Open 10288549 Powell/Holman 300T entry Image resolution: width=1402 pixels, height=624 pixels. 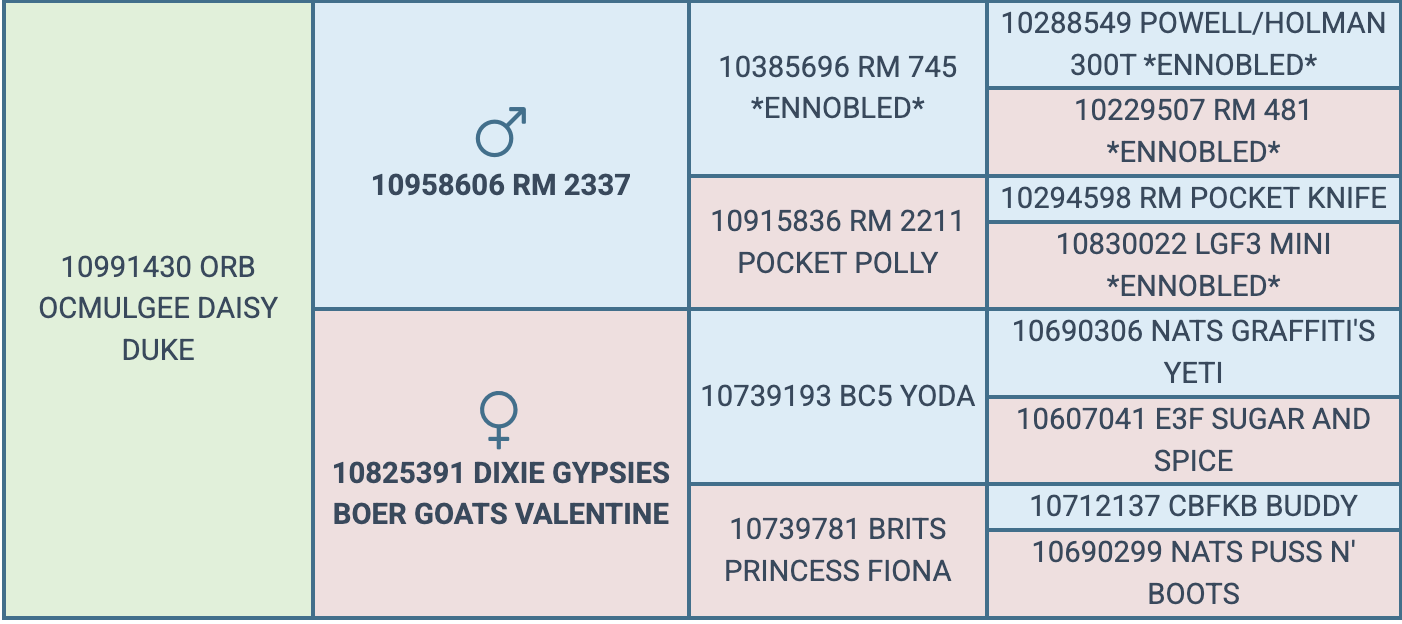[x=1194, y=45]
